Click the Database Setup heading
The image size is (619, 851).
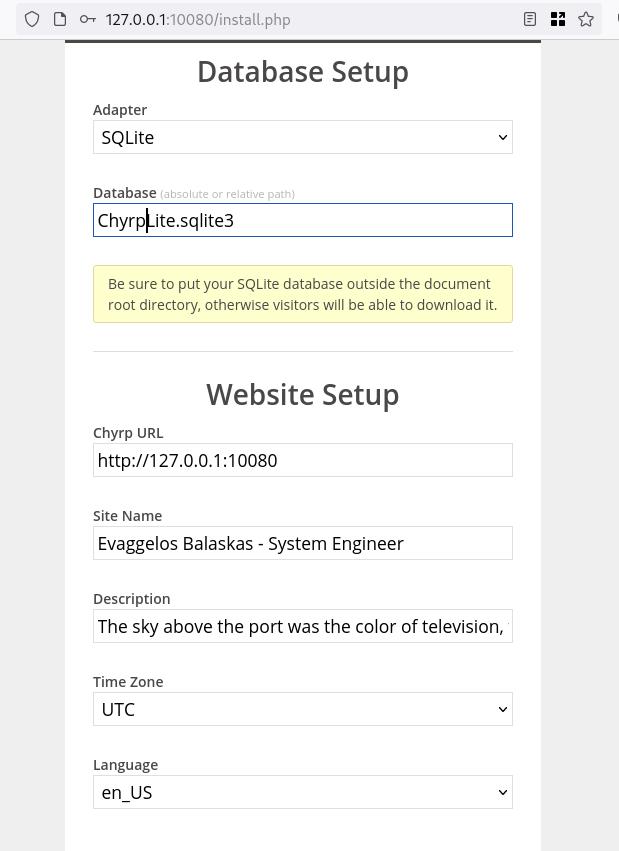(302, 71)
